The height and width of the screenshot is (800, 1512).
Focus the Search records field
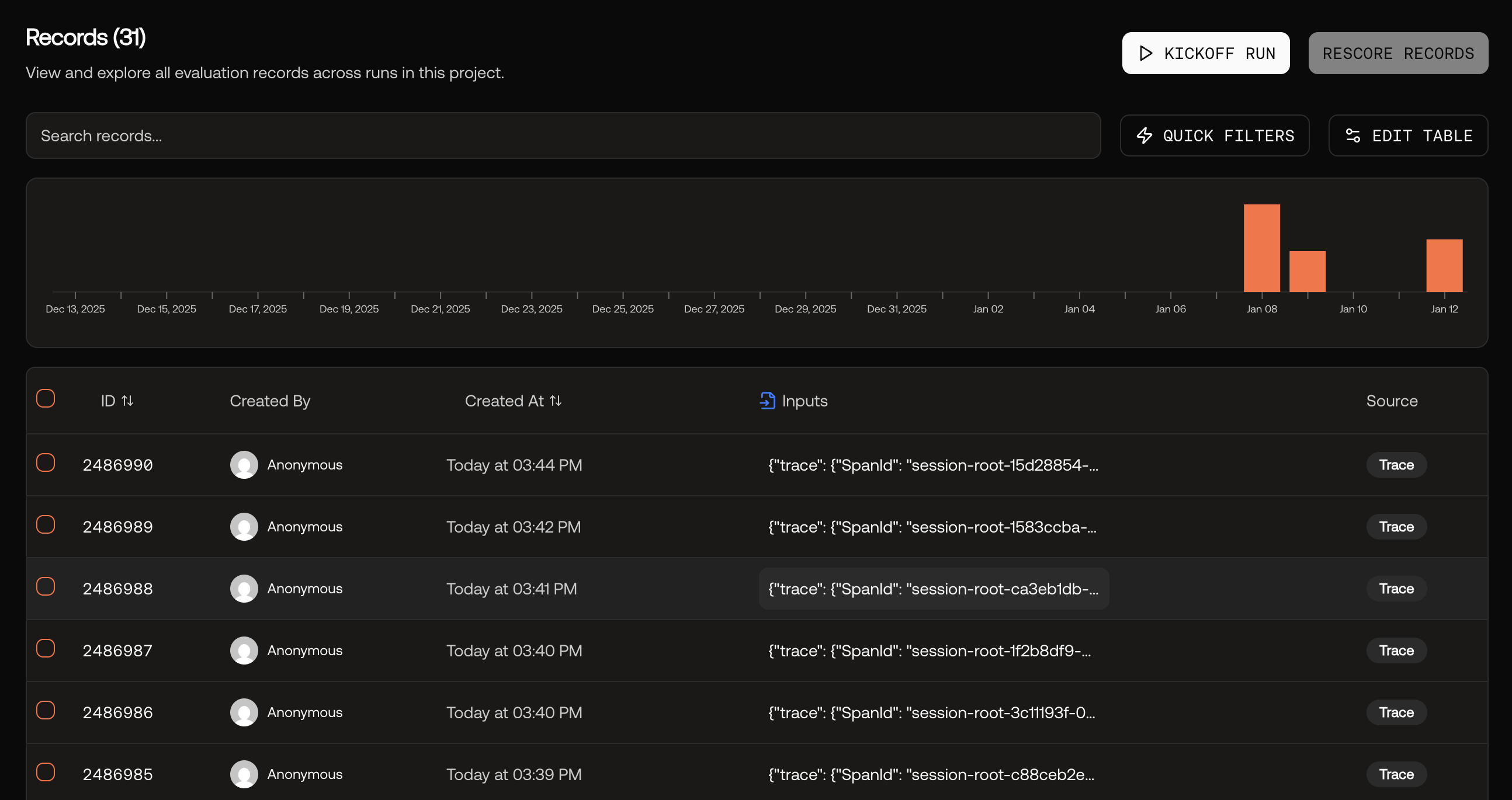(563, 135)
